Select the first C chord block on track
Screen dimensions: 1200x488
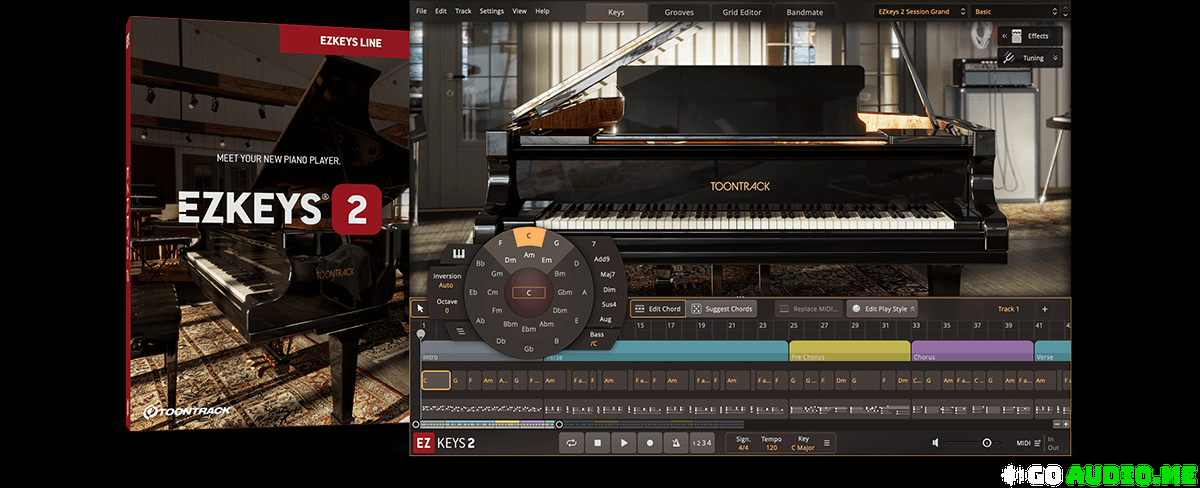point(435,380)
